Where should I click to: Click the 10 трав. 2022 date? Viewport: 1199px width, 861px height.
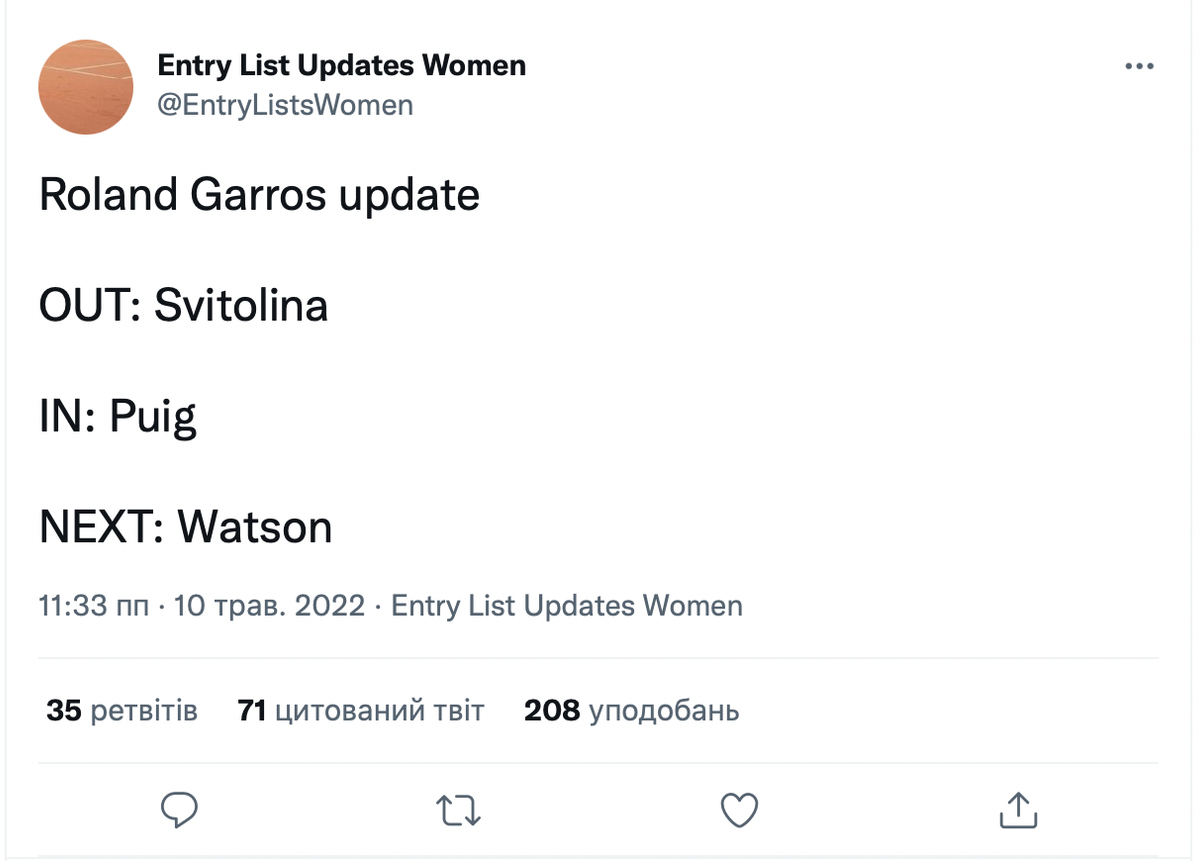[x=269, y=606]
